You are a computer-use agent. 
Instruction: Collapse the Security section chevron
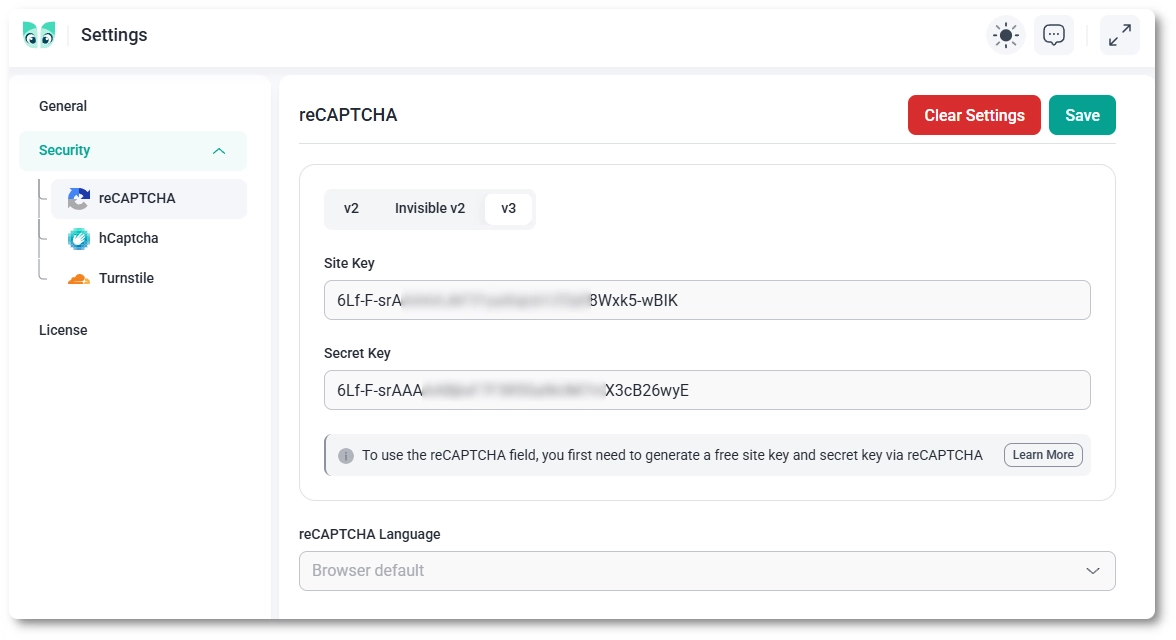[x=219, y=150]
